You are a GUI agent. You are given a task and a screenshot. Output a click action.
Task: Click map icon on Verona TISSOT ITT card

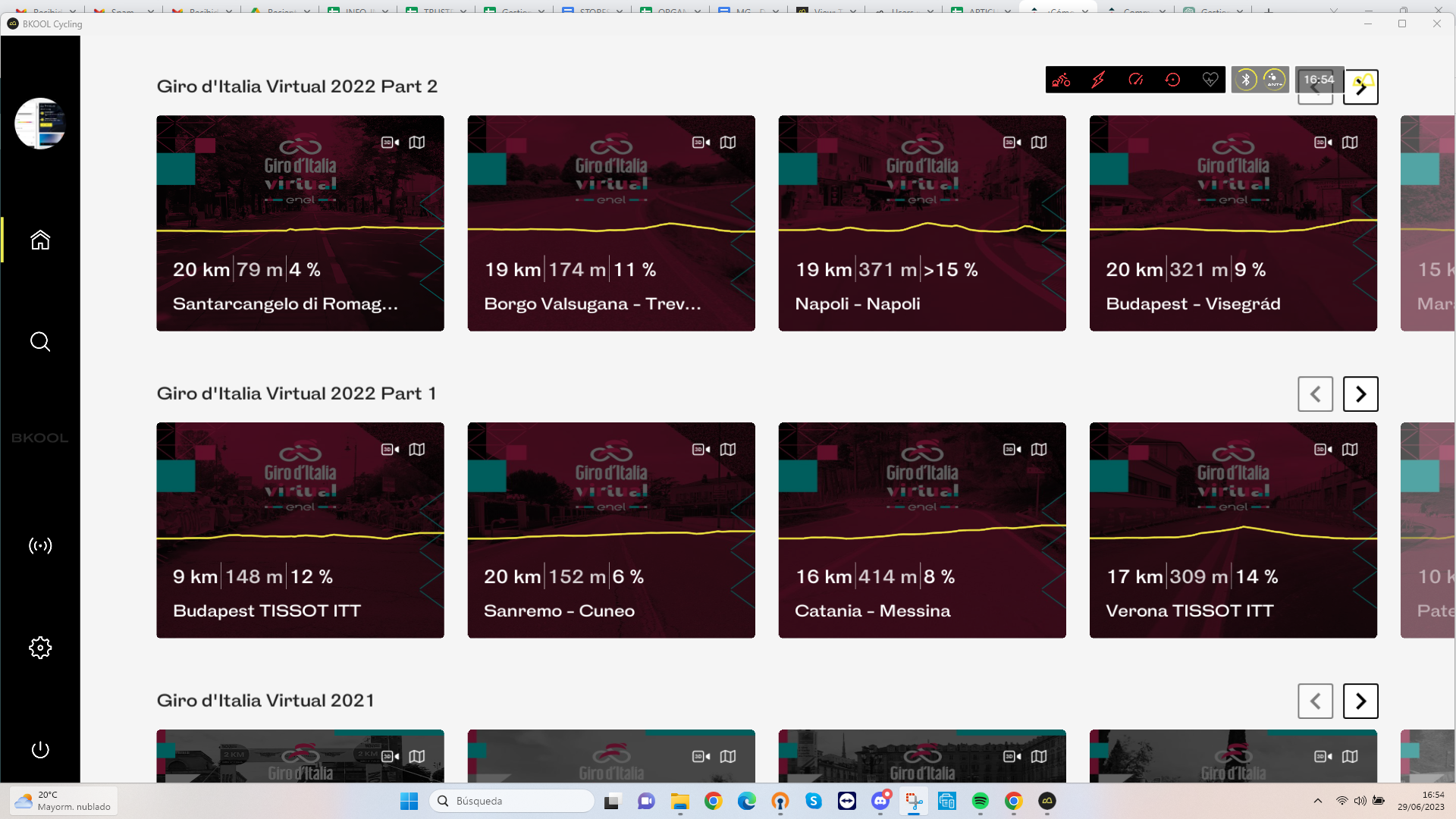(1350, 450)
